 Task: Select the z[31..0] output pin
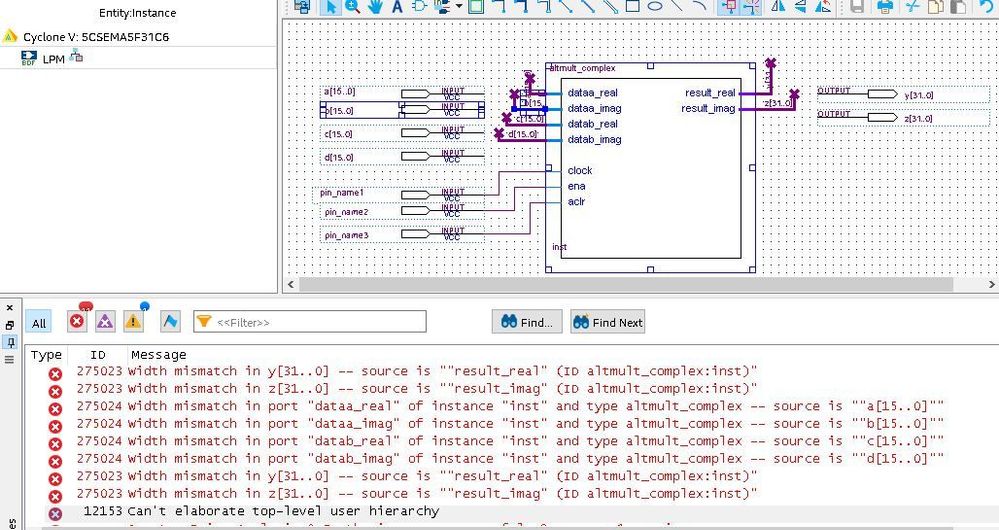903,118
